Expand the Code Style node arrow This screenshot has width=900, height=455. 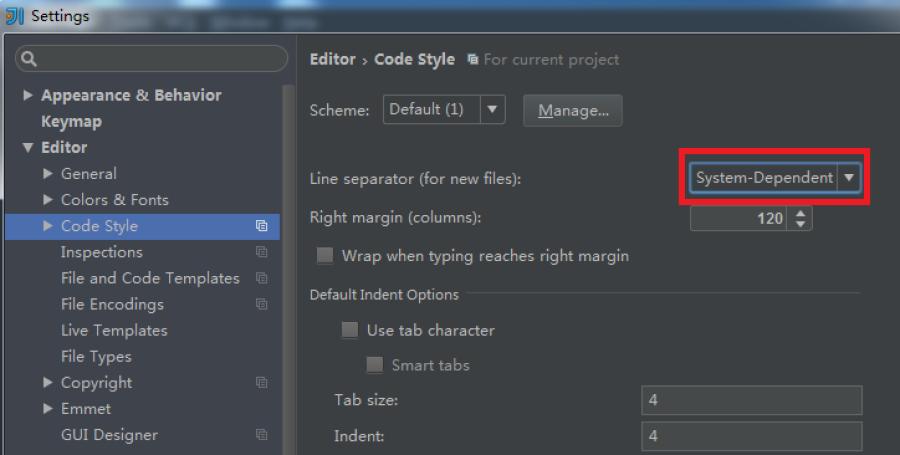click(48, 226)
